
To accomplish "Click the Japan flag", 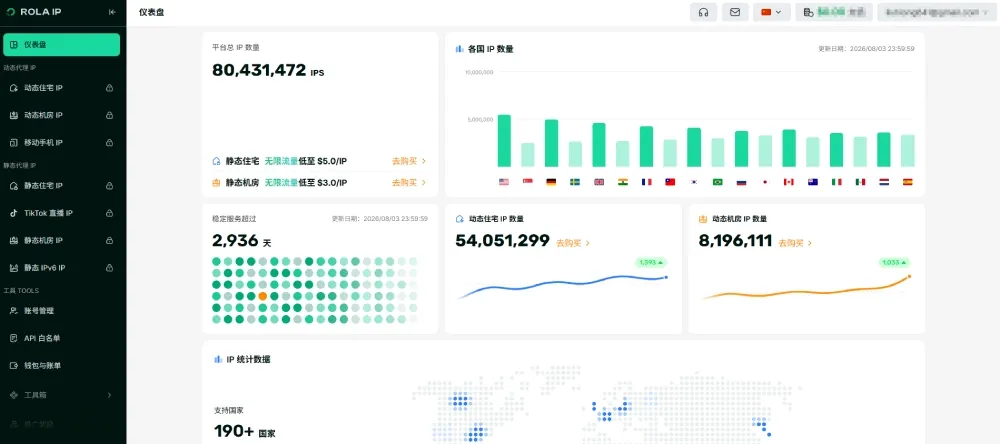I will [765, 182].
